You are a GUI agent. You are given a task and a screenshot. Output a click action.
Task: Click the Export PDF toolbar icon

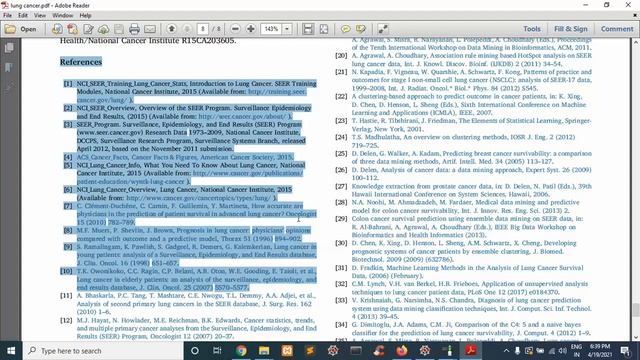(x=73, y=29)
